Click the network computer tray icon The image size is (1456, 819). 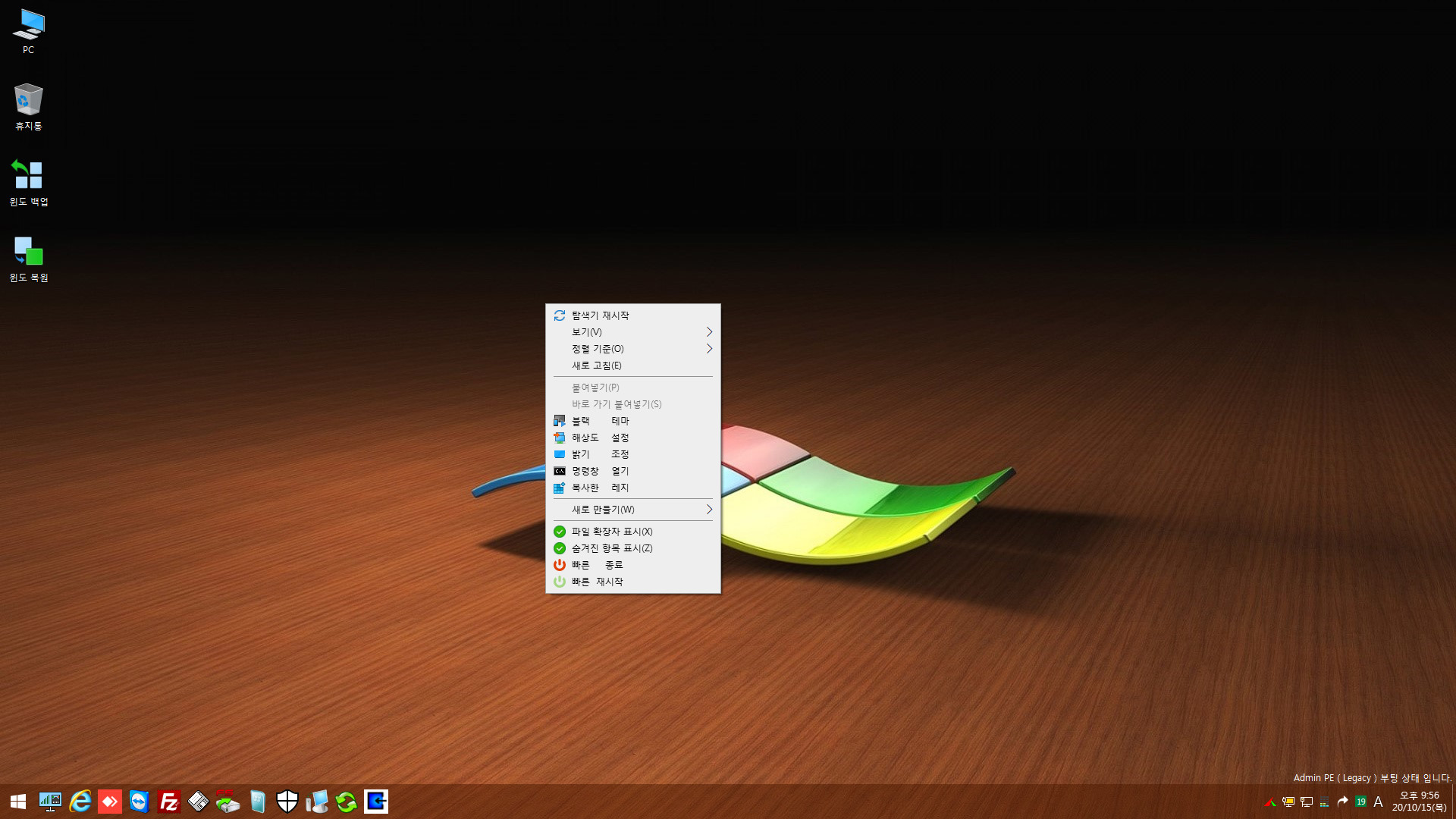[x=1307, y=802]
